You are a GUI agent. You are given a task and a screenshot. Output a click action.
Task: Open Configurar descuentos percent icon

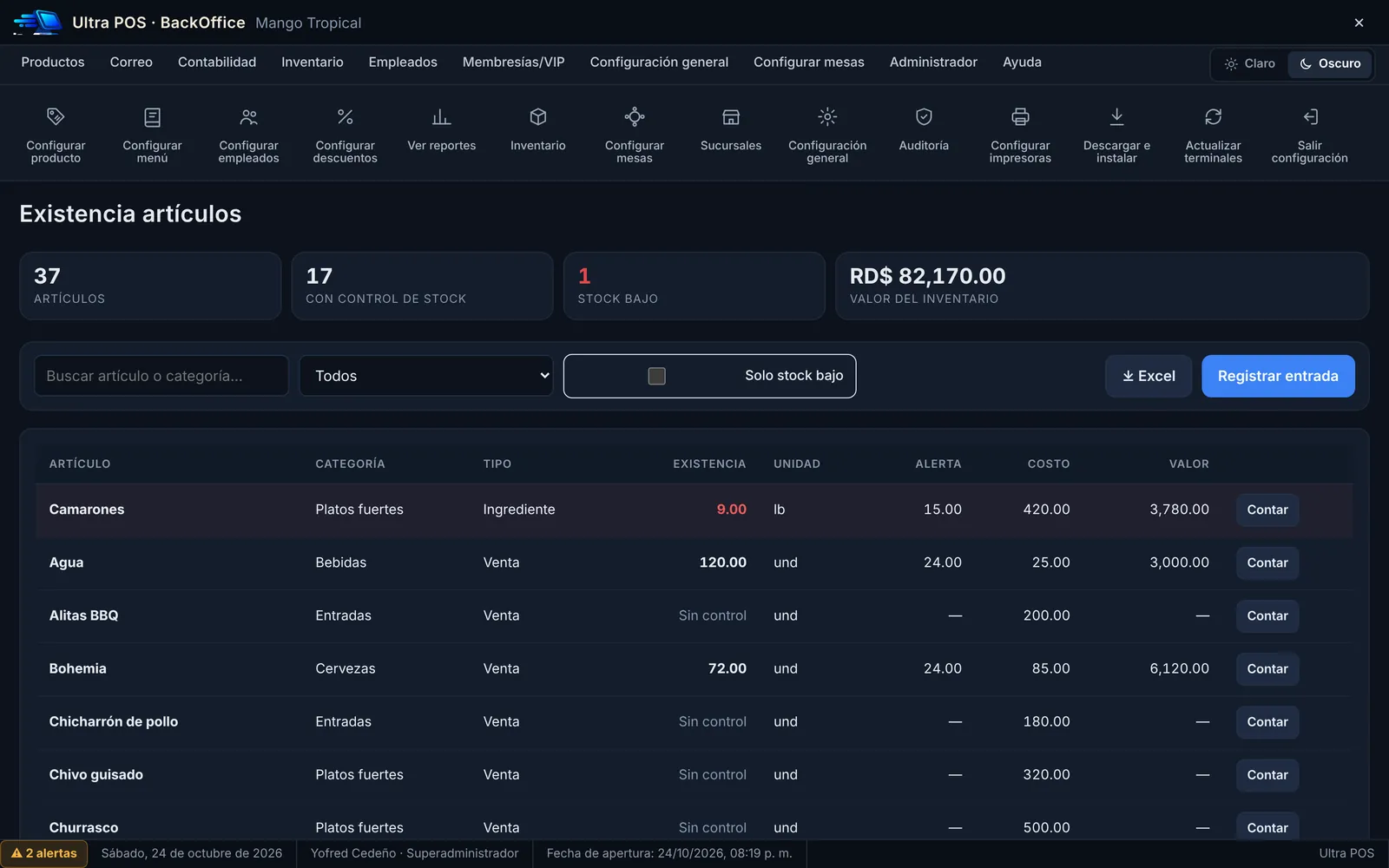point(346,117)
